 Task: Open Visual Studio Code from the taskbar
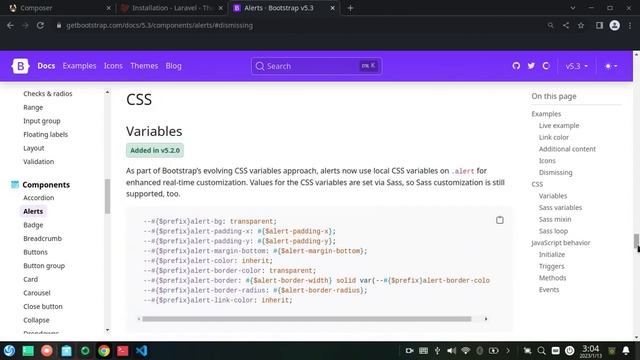point(141,351)
